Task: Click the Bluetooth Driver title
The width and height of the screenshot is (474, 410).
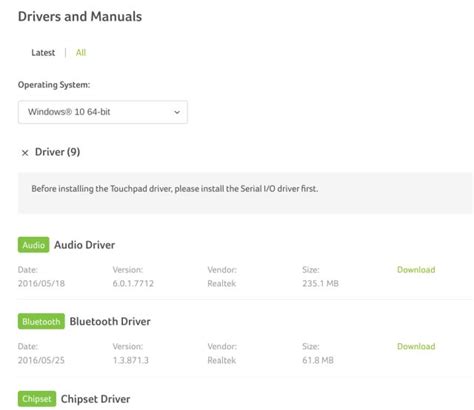Action: [110, 322]
